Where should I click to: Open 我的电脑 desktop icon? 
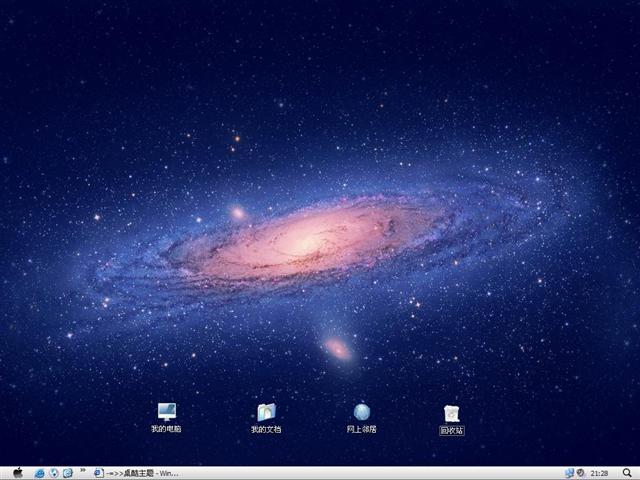pyautogui.click(x=166, y=412)
